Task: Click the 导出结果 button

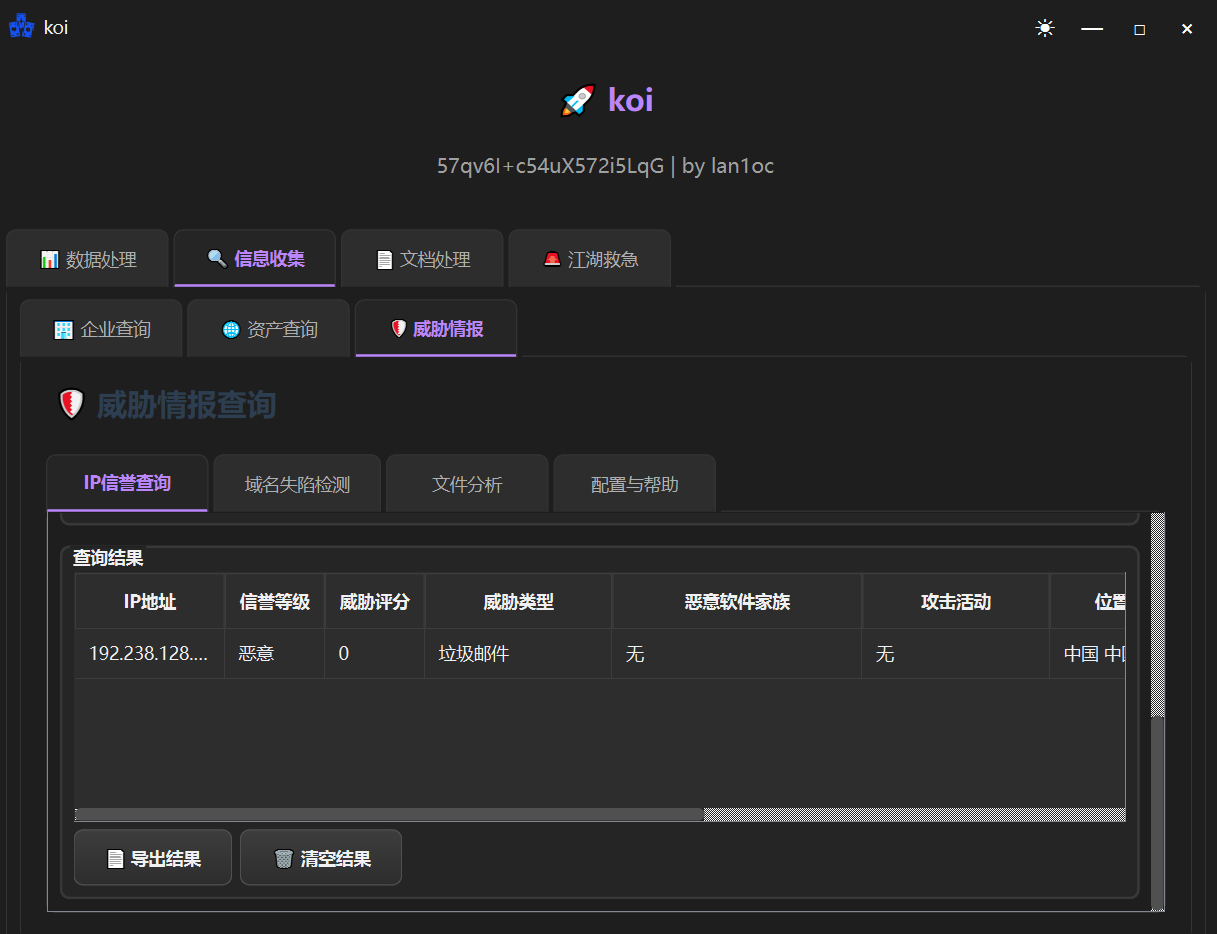Action: pos(153,858)
